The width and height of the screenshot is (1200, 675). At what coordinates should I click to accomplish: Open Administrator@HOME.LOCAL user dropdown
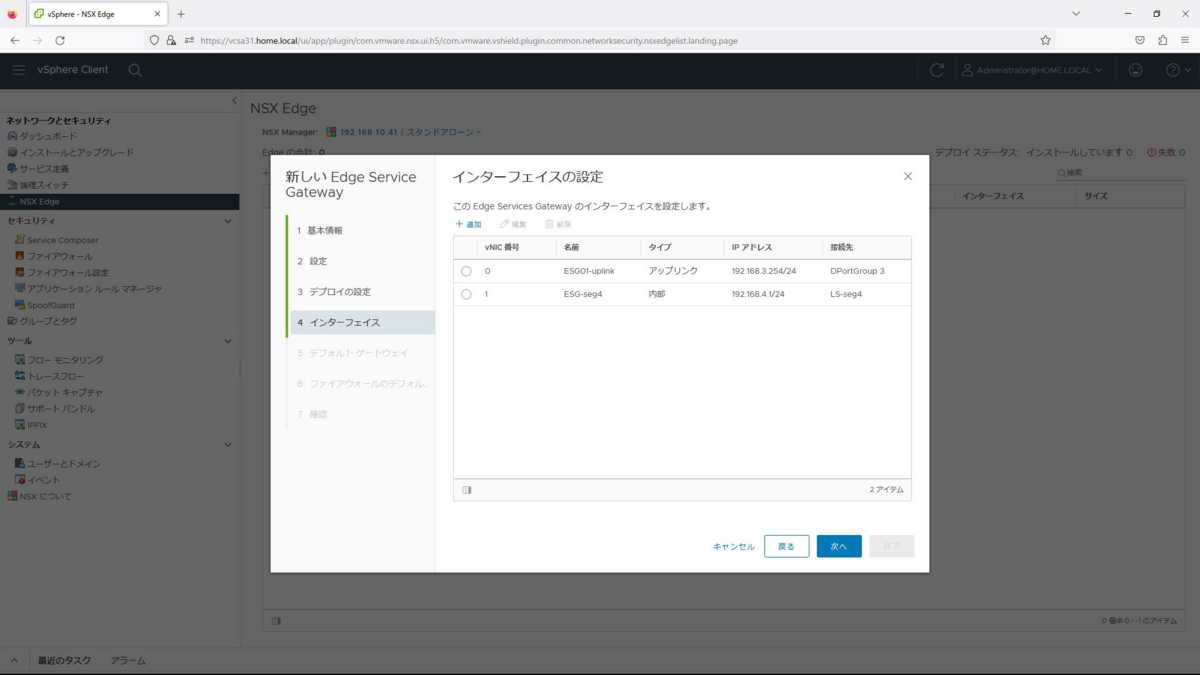(1032, 70)
